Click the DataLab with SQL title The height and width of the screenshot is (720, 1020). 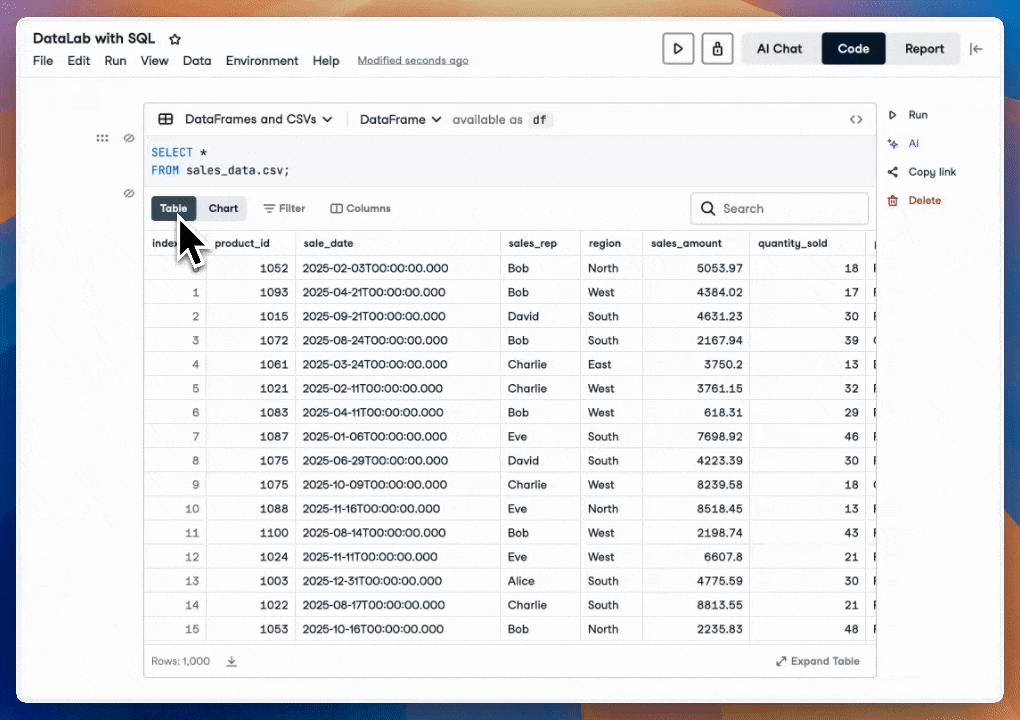[x=94, y=38]
